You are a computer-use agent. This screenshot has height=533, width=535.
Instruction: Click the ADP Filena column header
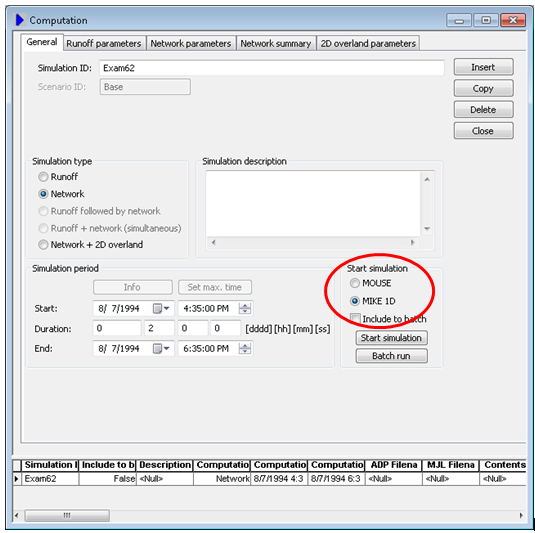click(x=394, y=465)
